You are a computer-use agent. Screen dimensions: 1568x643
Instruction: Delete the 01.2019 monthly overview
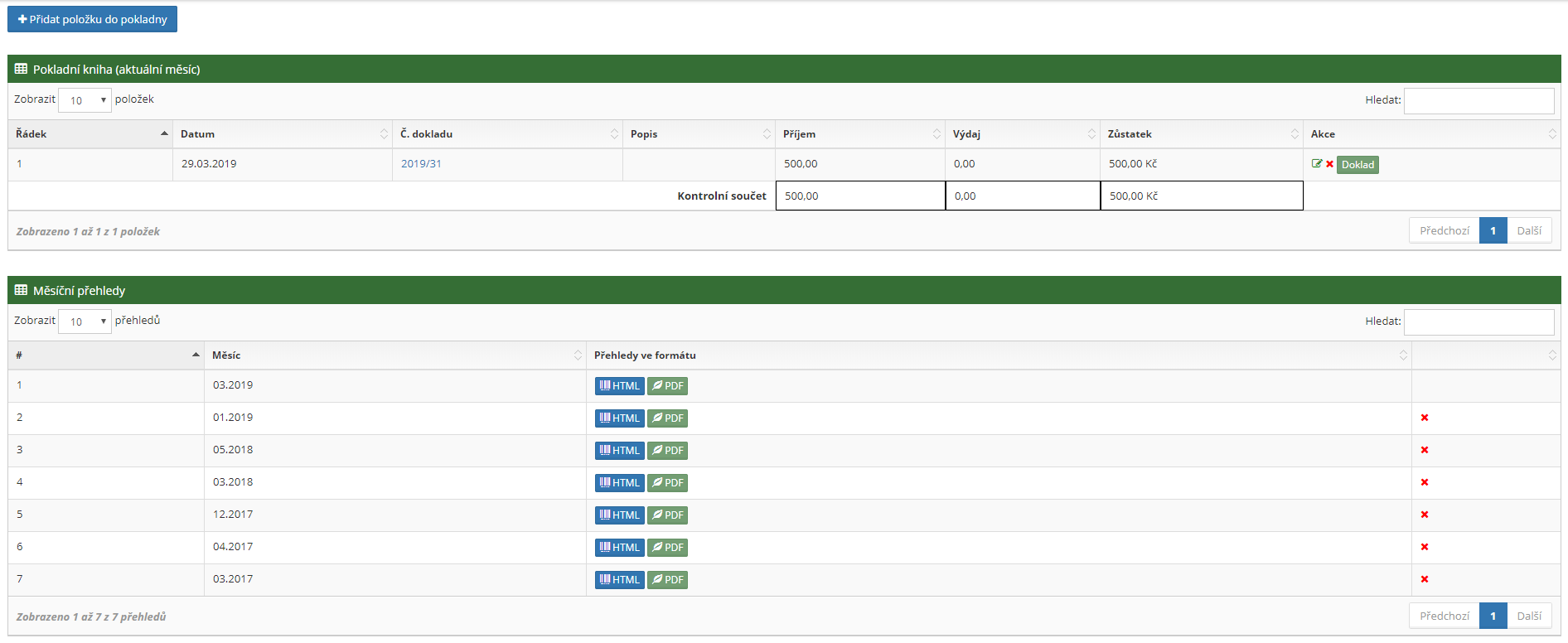(x=1424, y=418)
